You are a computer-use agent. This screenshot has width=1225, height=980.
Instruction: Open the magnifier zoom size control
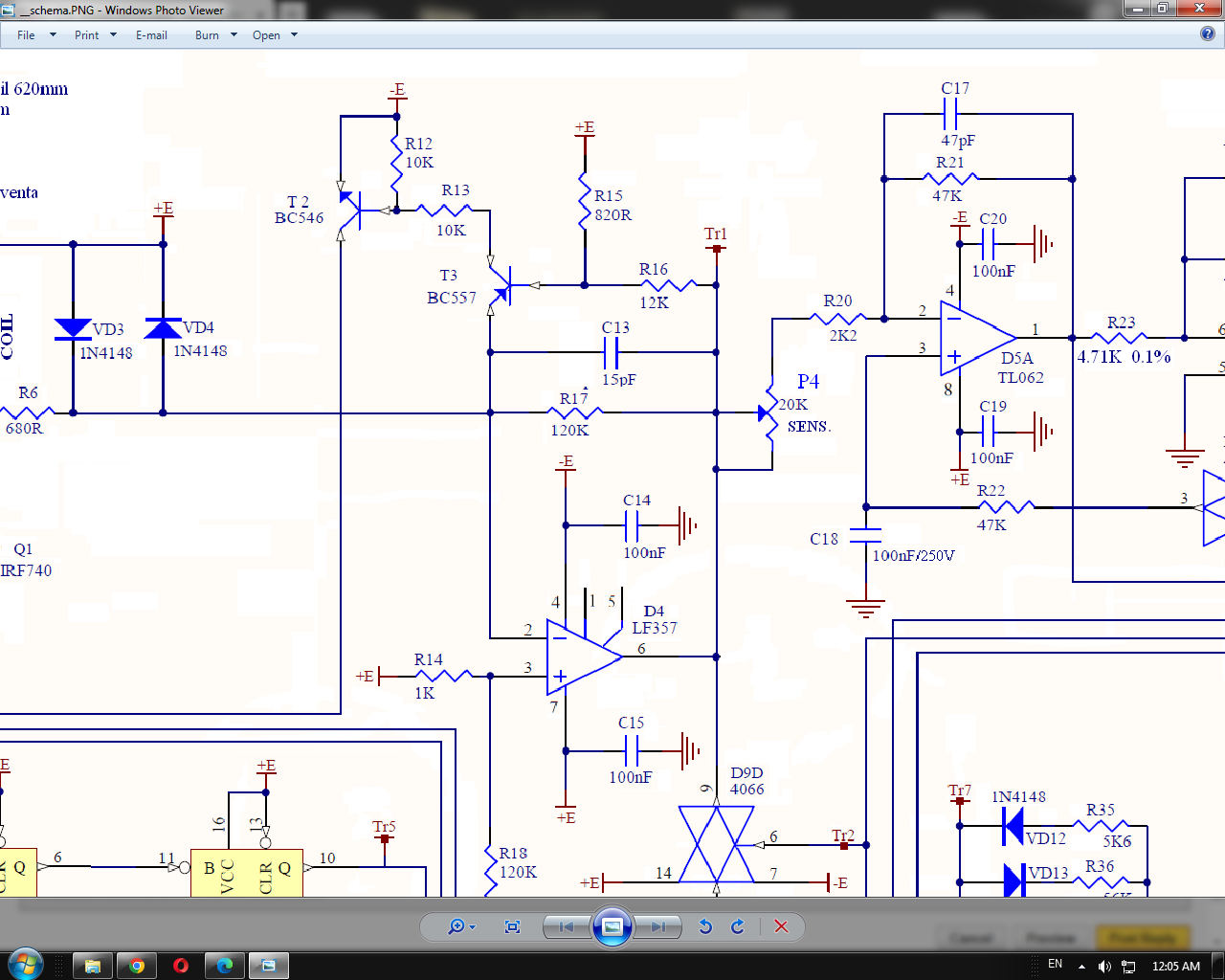[460, 926]
